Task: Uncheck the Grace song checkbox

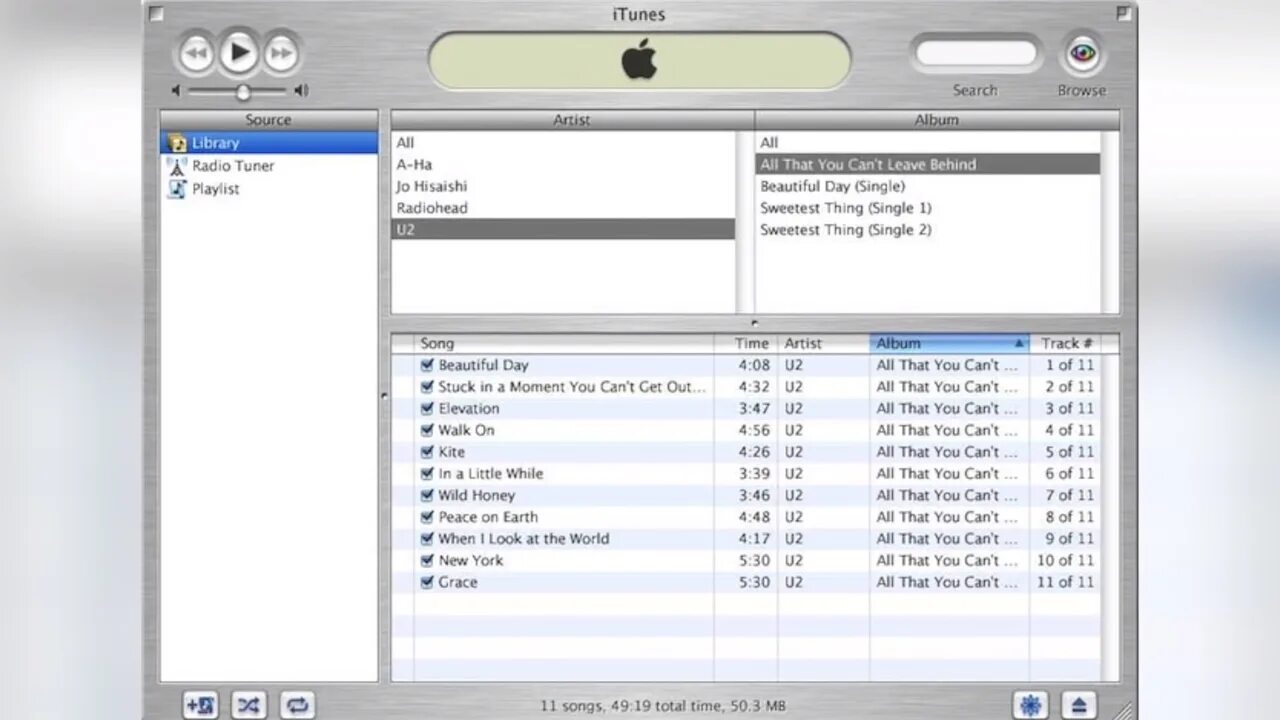Action: tap(427, 582)
